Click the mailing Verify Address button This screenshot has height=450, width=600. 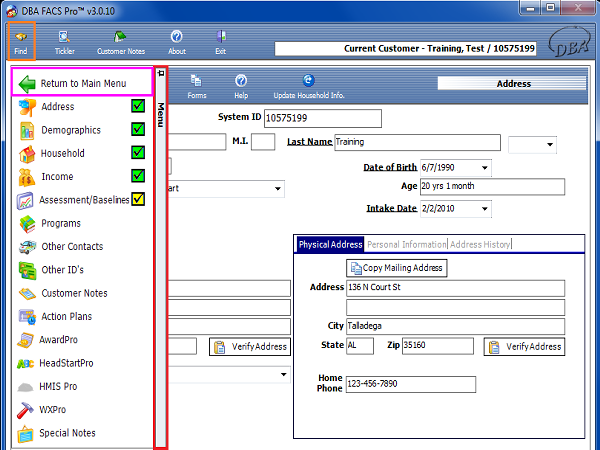pos(250,347)
